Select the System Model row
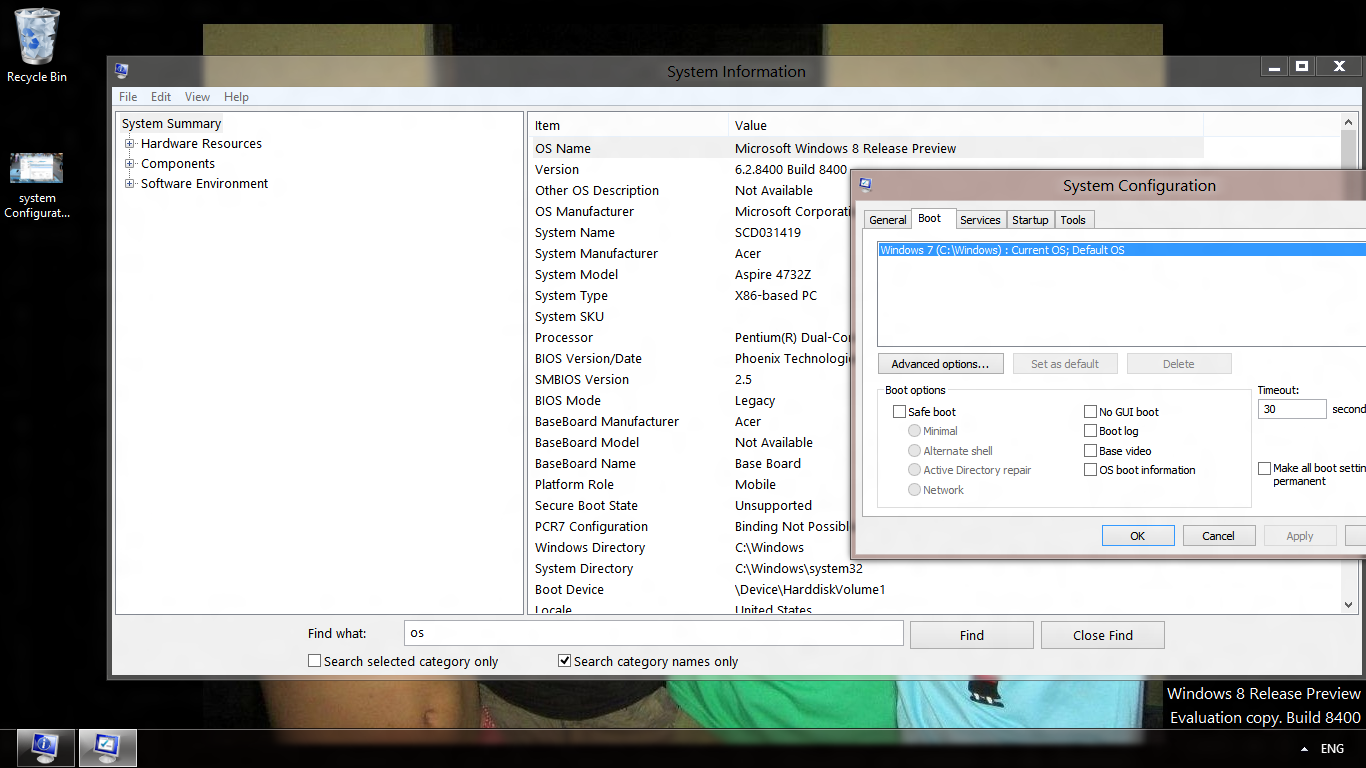 coord(690,274)
